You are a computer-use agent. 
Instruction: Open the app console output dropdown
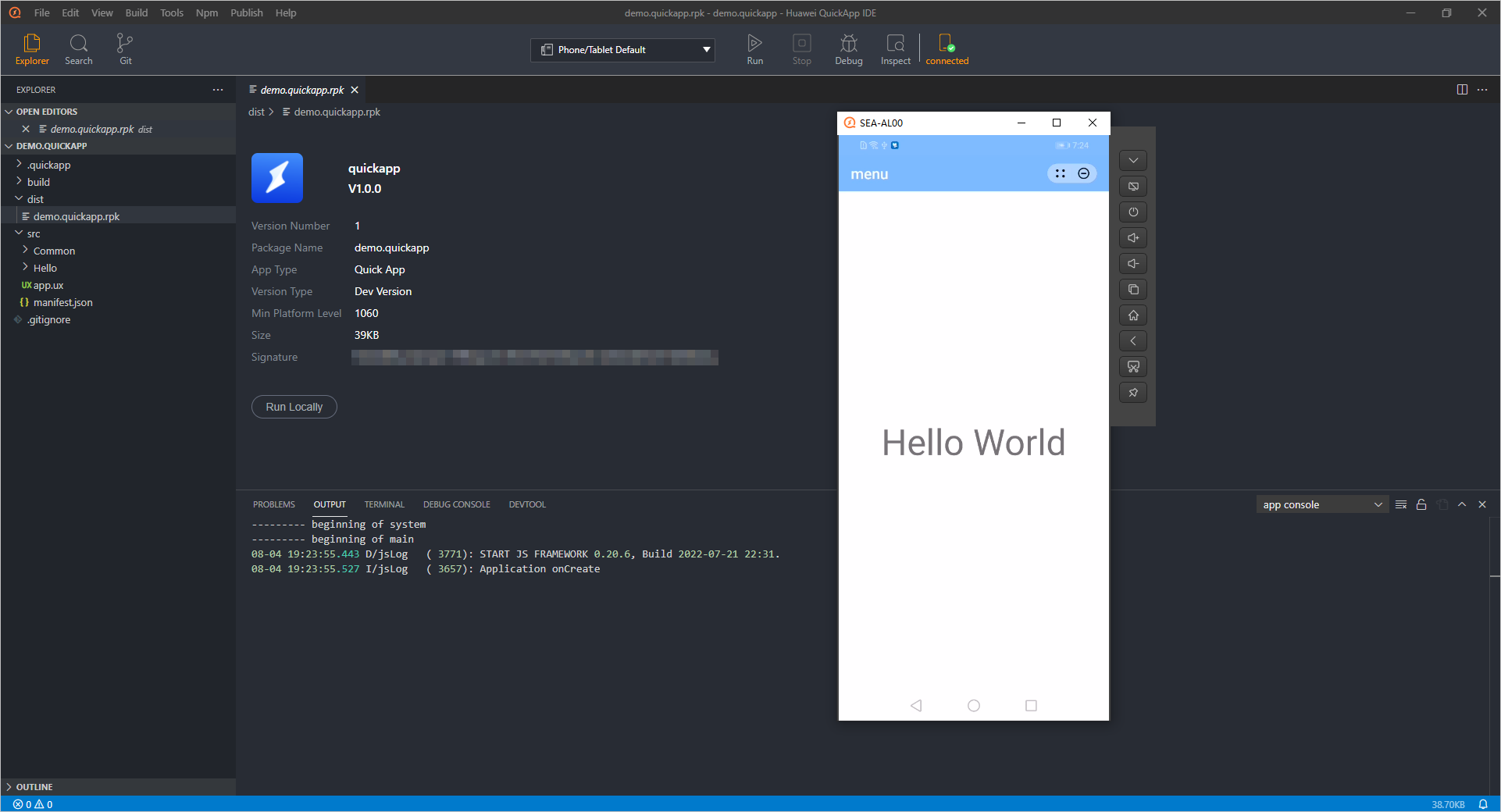pyautogui.click(x=1322, y=505)
